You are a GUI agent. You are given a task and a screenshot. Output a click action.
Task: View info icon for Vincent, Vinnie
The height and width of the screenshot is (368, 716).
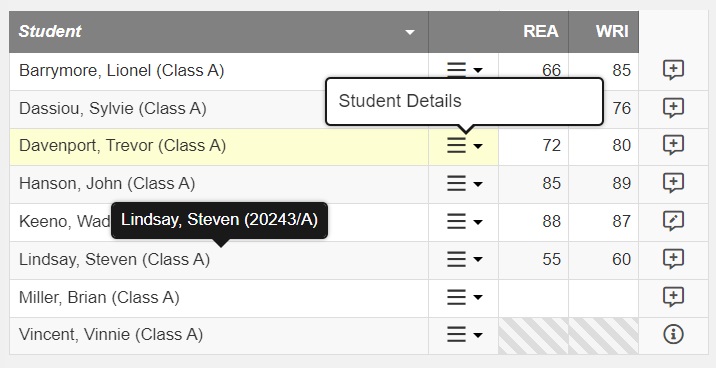(673, 335)
